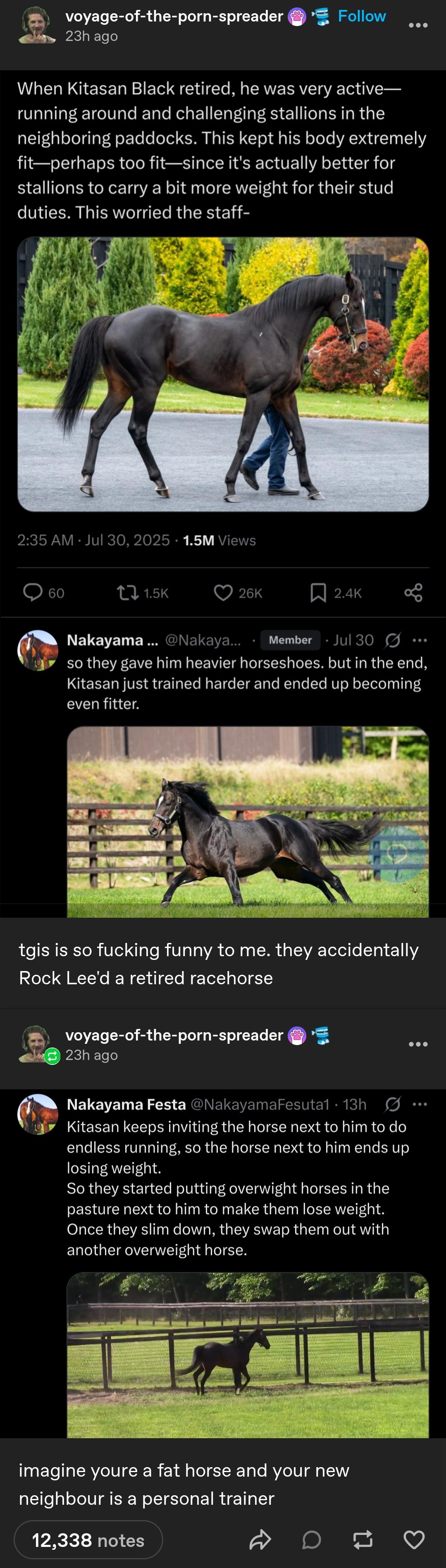Image resolution: width=446 pixels, height=1568 pixels.
Task: View the galloping horse photo in the reply
Action: pyautogui.click(x=248, y=821)
